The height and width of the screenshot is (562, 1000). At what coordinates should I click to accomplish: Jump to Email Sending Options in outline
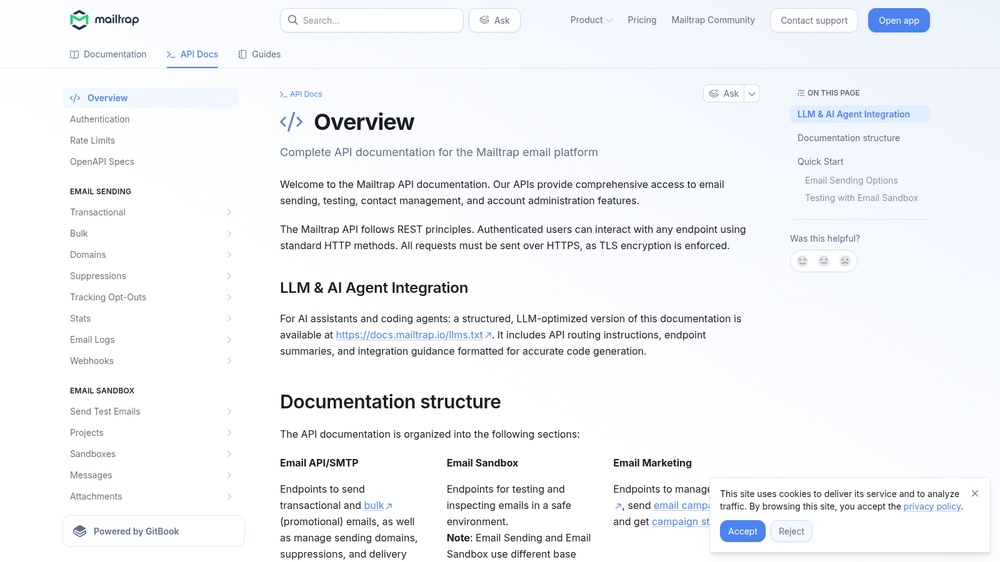[x=851, y=181]
